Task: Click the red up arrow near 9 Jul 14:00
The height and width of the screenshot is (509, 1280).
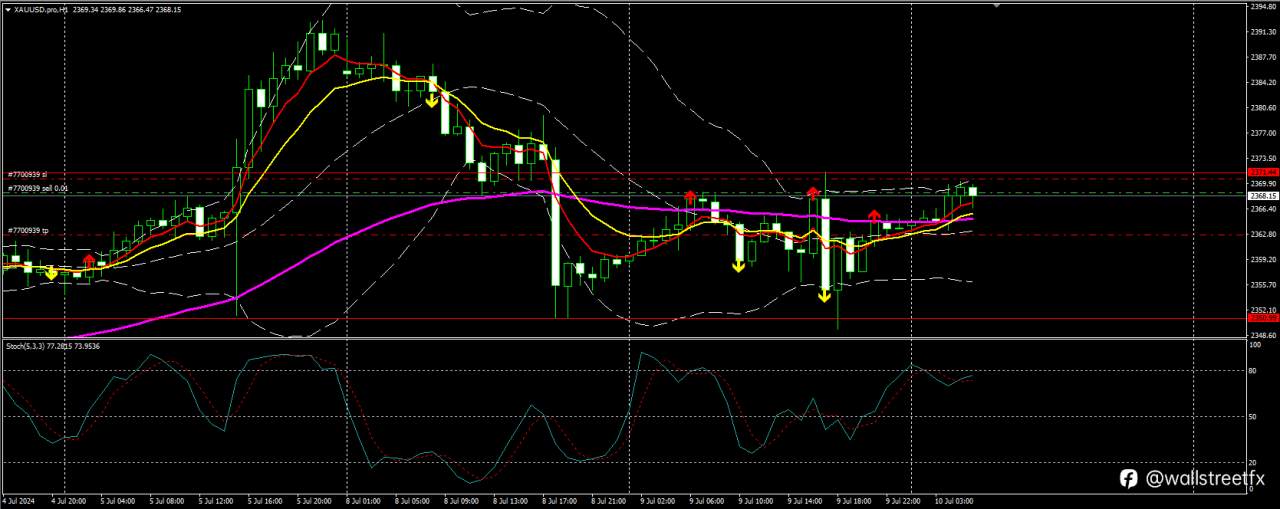Action: click(x=814, y=192)
